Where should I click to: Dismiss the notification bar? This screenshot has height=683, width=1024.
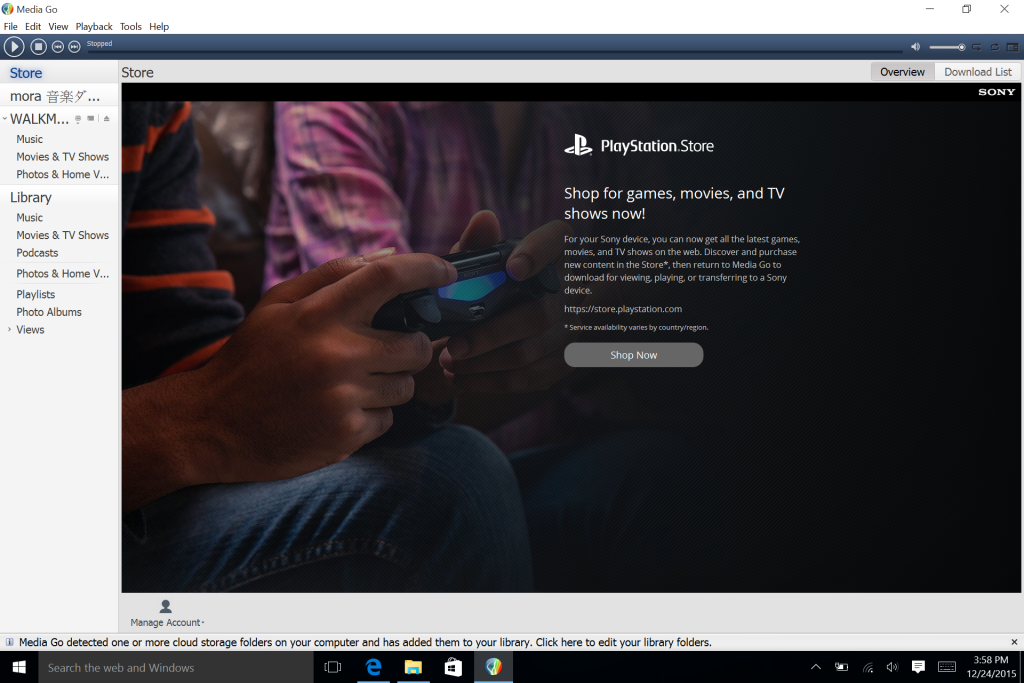point(1014,643)
